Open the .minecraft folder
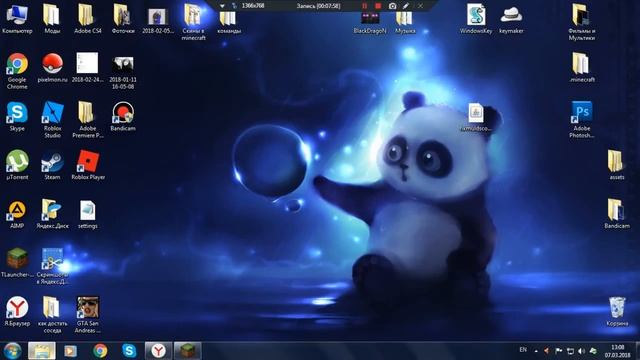The image size is (640, 360). click(582, 67)
